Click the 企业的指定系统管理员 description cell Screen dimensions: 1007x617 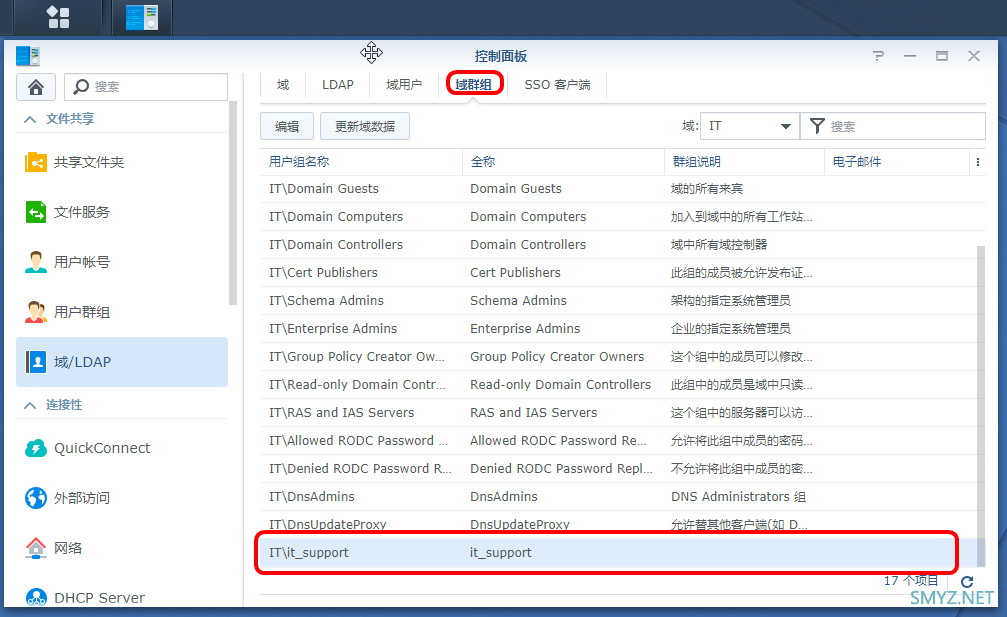tap(731, 329)
